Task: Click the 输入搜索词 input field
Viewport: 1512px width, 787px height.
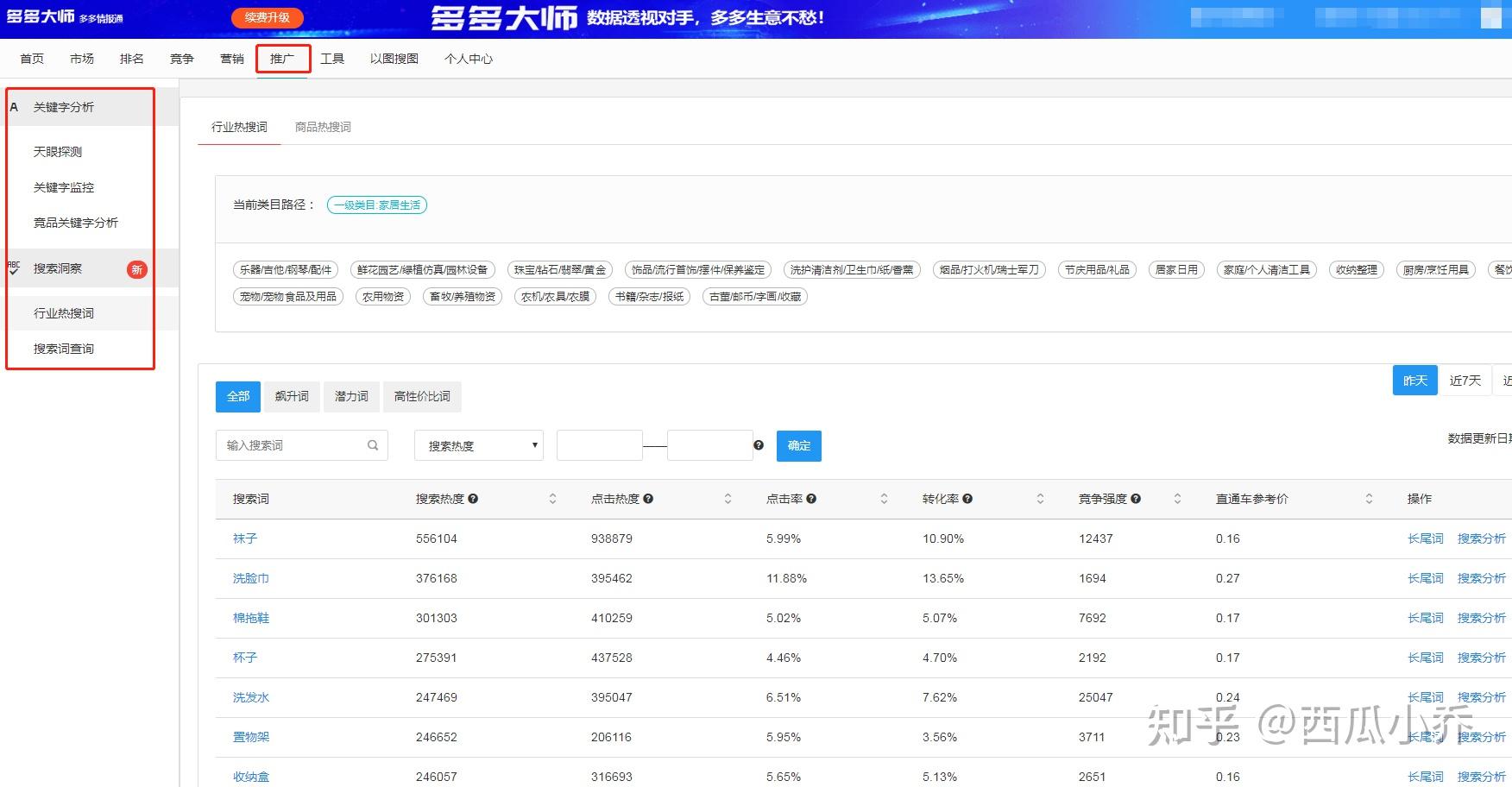Action: point(302,445)
